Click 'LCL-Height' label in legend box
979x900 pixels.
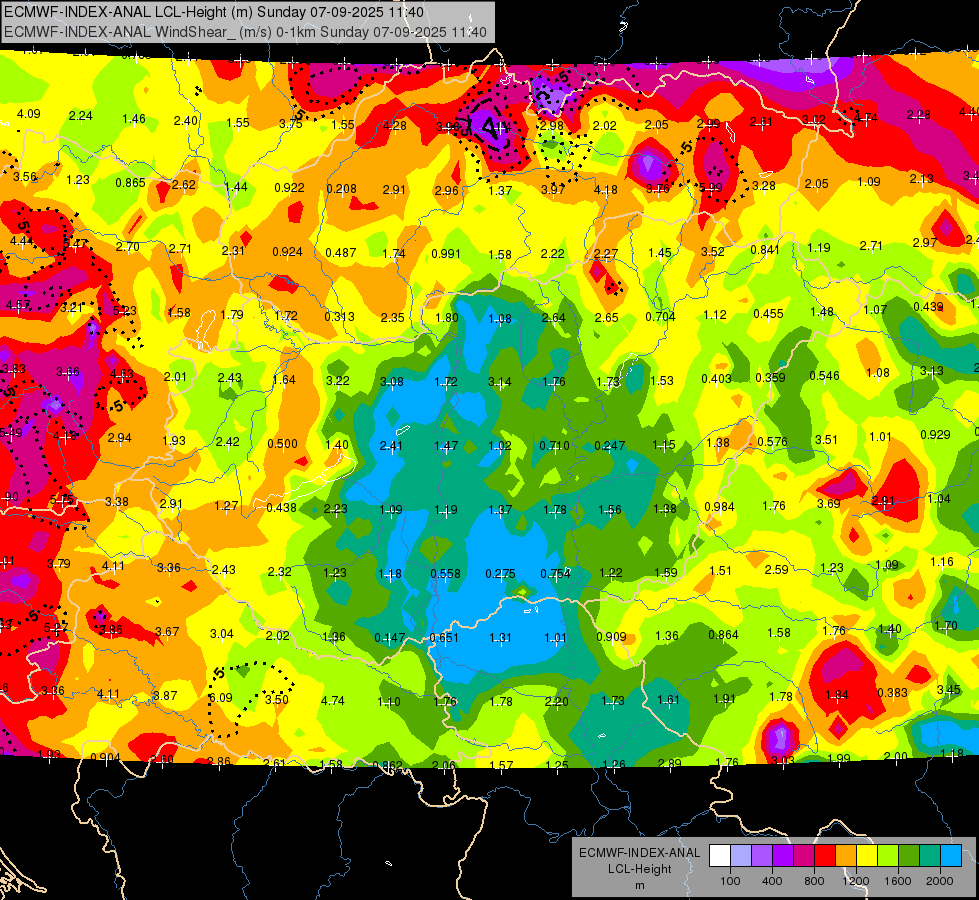pos(639,869)
